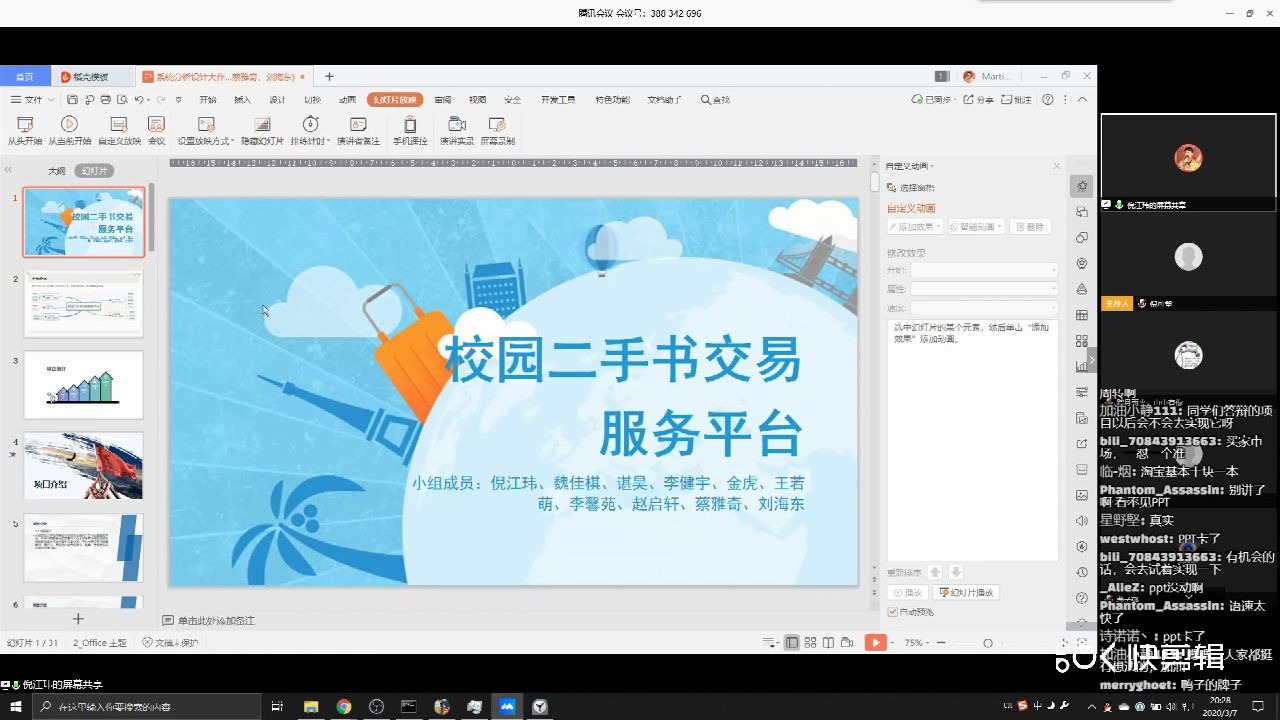Click the redo arrow icon
Image resolution: width=1280 pixels, height=720 pixels.
coord(160,100)
